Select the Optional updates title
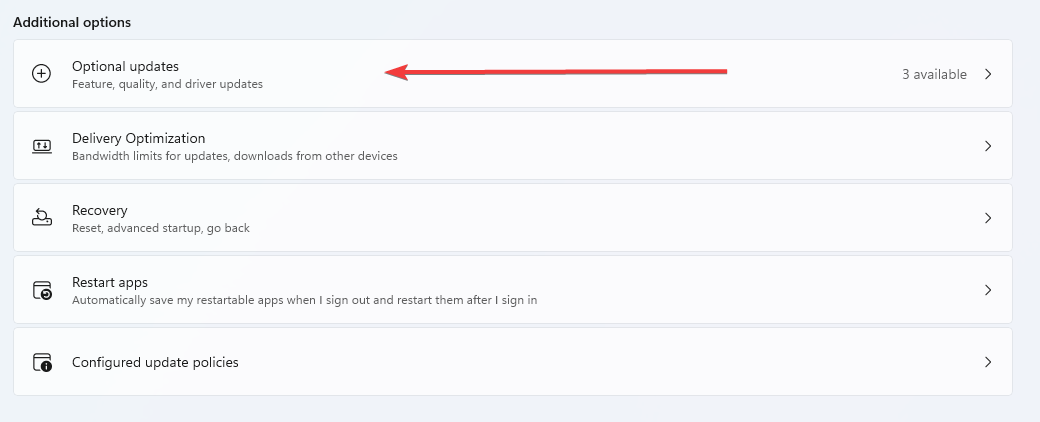Screen dimensions: 1040x422 125,66
